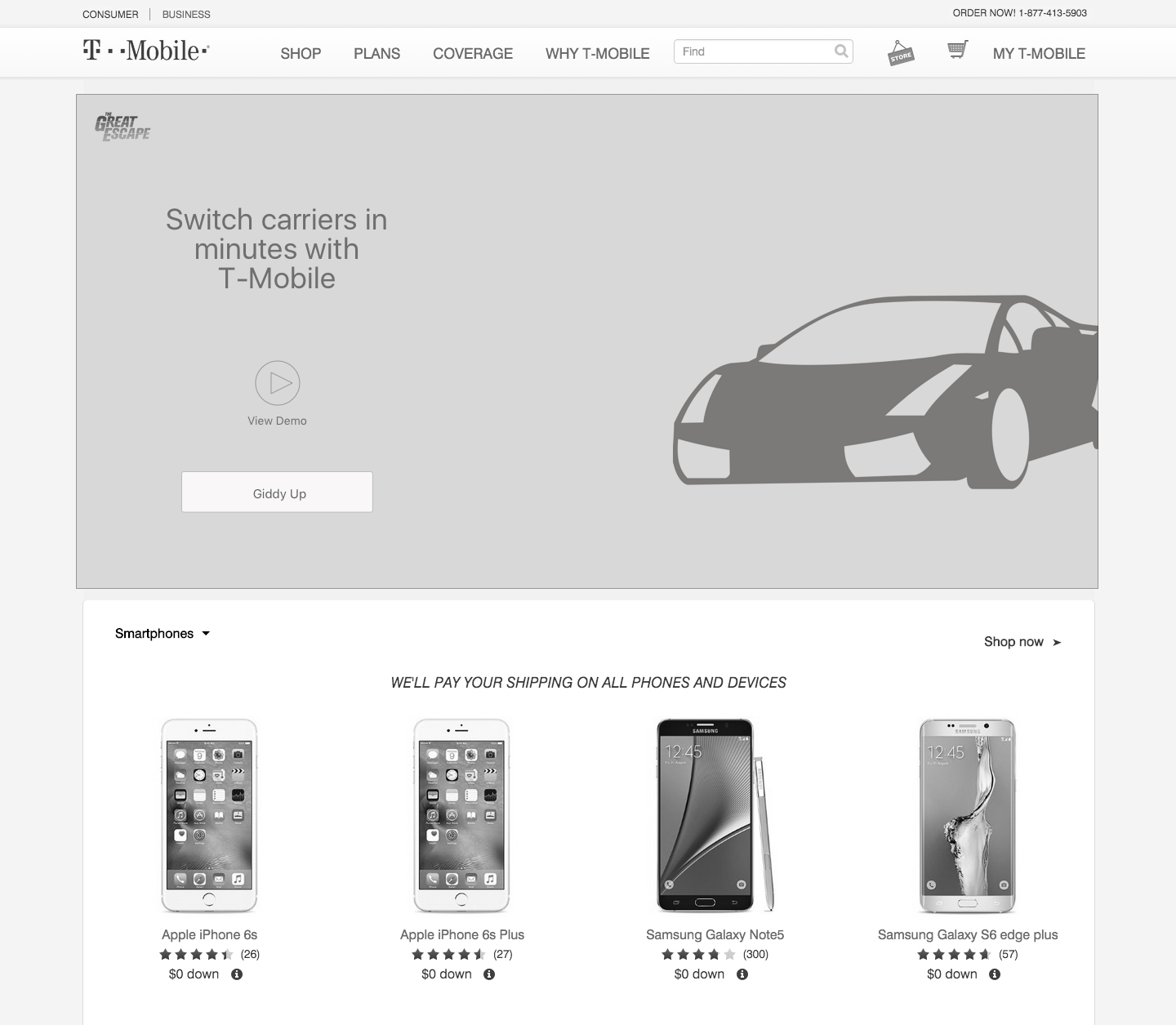Click into the Find search field
The width and height of the screenshot is (1176, 1025).
tap(753, 51)
